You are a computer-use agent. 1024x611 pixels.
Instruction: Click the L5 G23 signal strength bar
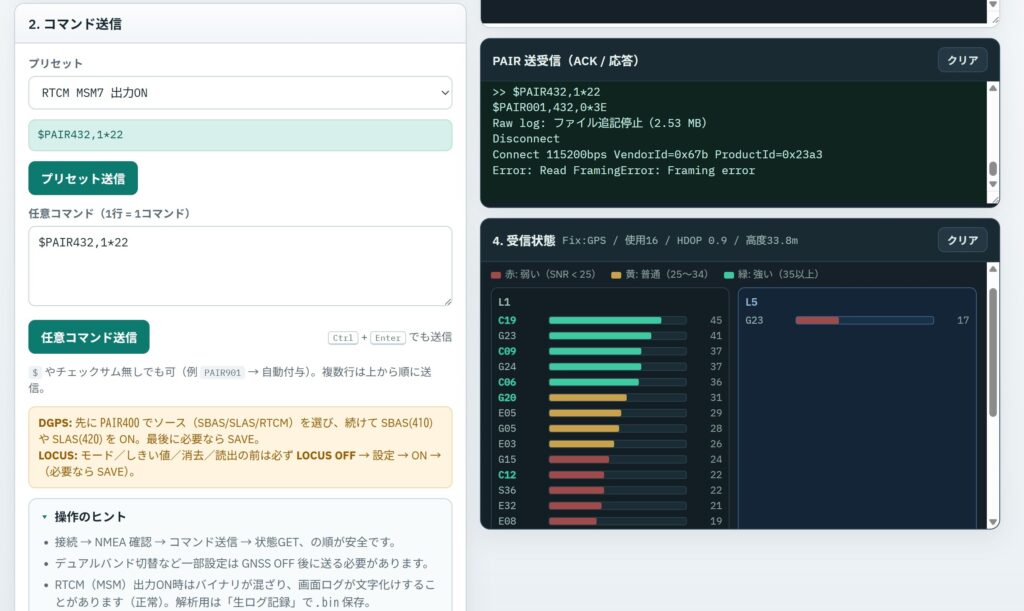(864, 321)
